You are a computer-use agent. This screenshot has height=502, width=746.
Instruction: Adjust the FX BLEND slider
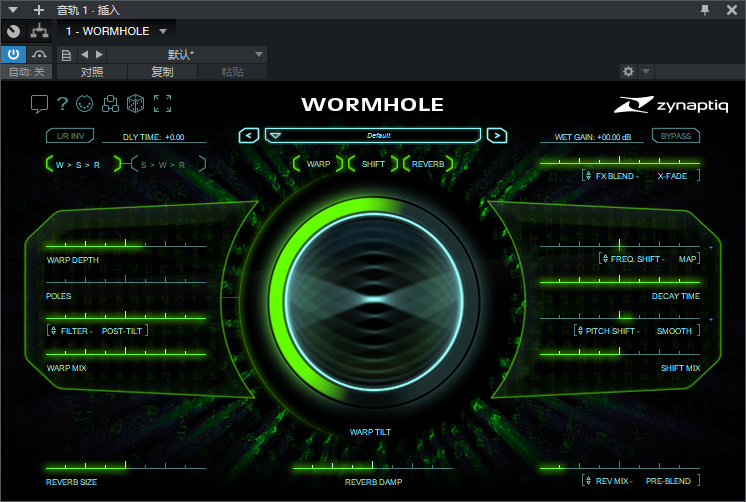[619, 163]
